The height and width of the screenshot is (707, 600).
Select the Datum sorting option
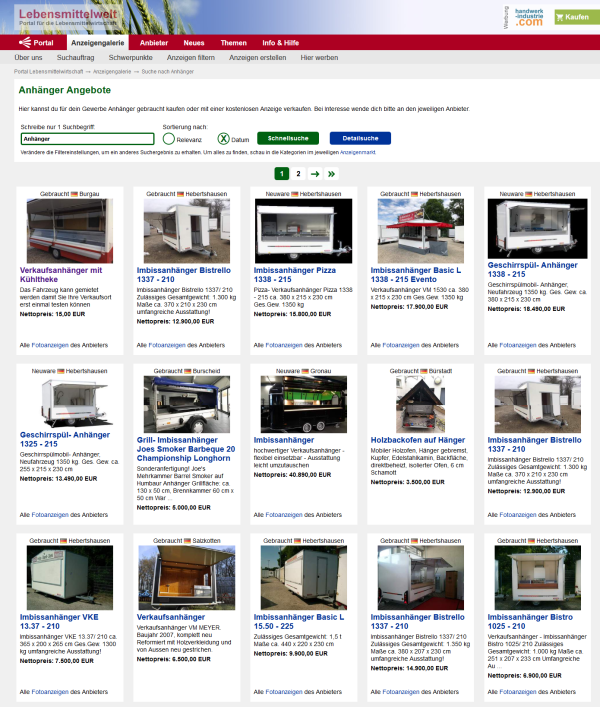pyautogui.click(x=224, y=139)
